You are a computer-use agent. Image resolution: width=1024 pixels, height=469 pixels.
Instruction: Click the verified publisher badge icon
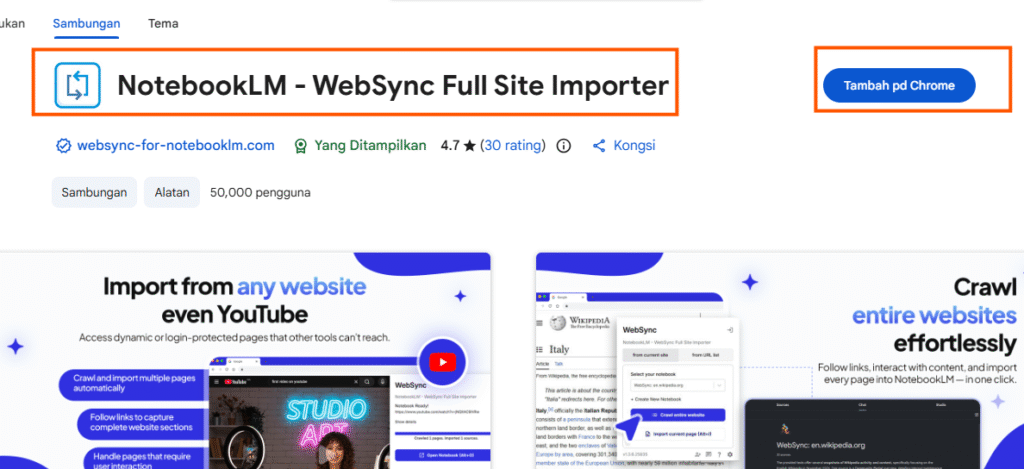click(x=63, y=146)
